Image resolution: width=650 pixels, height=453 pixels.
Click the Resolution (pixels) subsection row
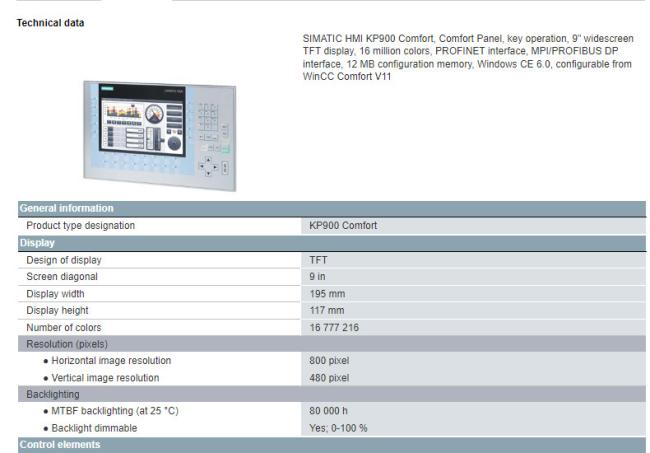coord(69,343)
